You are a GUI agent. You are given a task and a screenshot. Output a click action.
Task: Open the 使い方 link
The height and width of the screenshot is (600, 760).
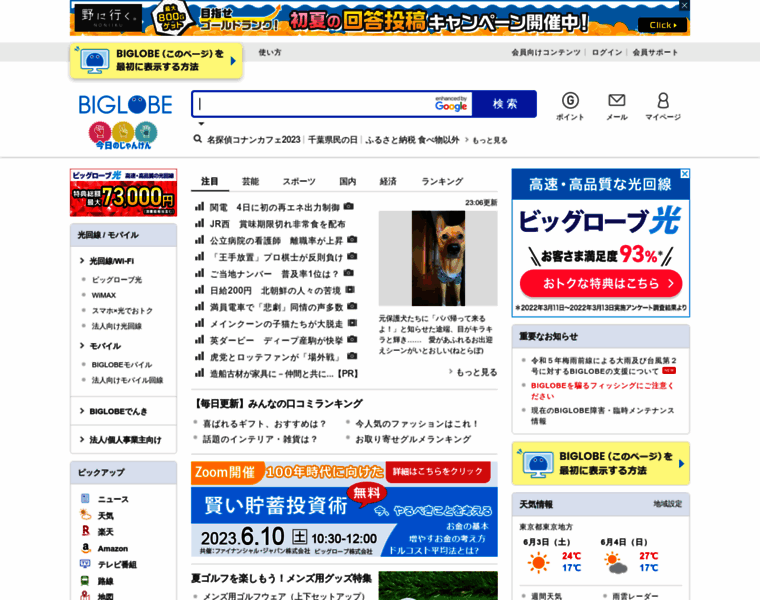point(270,52)
